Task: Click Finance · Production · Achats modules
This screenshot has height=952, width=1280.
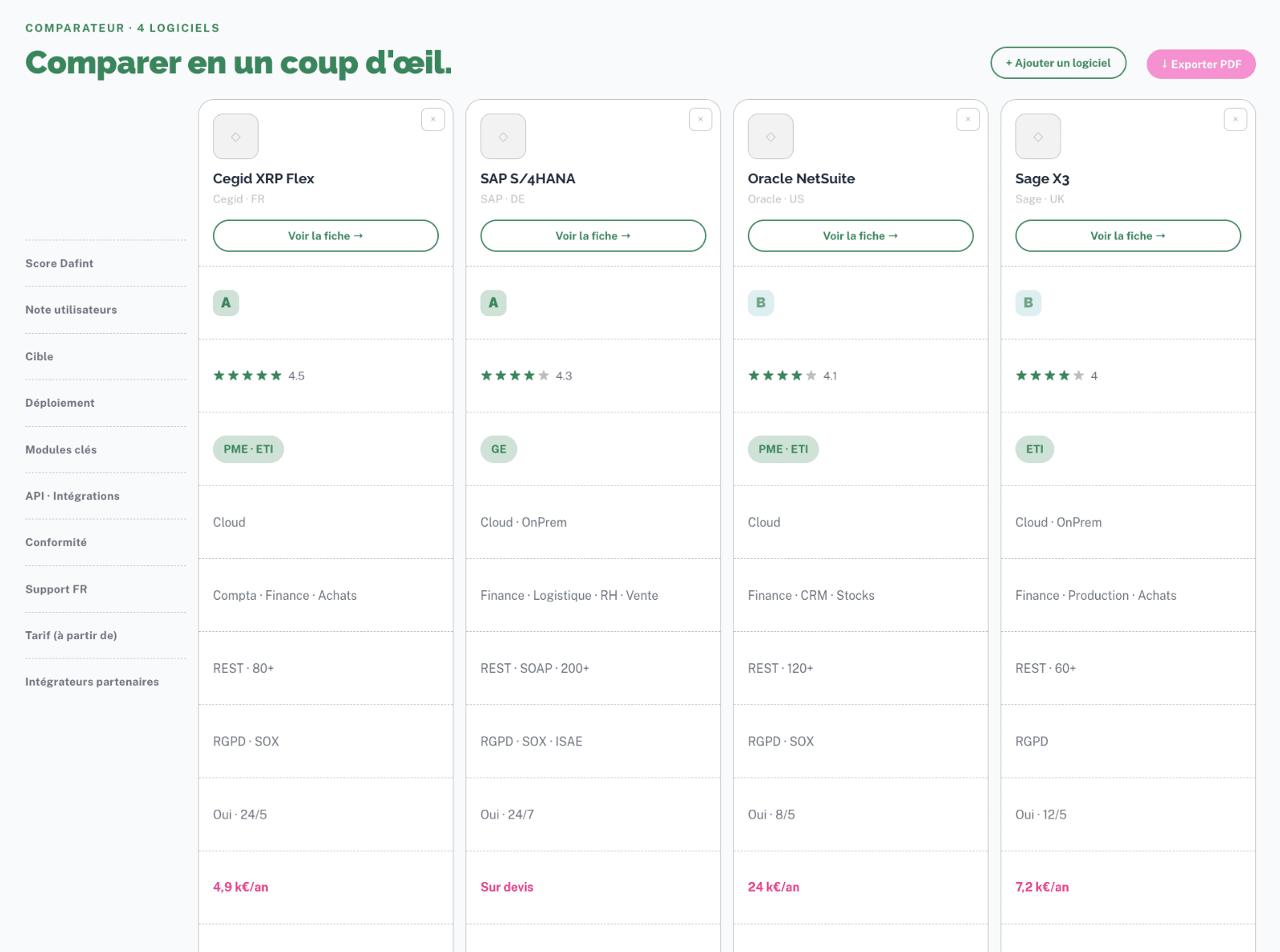Action: [1096, 596]
